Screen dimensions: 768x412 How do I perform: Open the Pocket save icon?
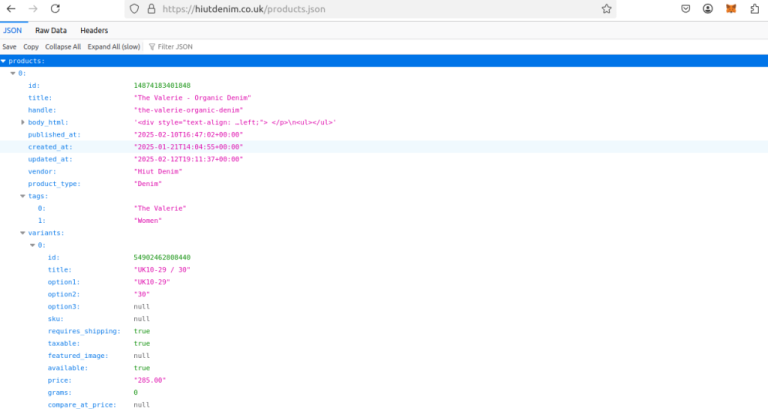click(686, 8)
